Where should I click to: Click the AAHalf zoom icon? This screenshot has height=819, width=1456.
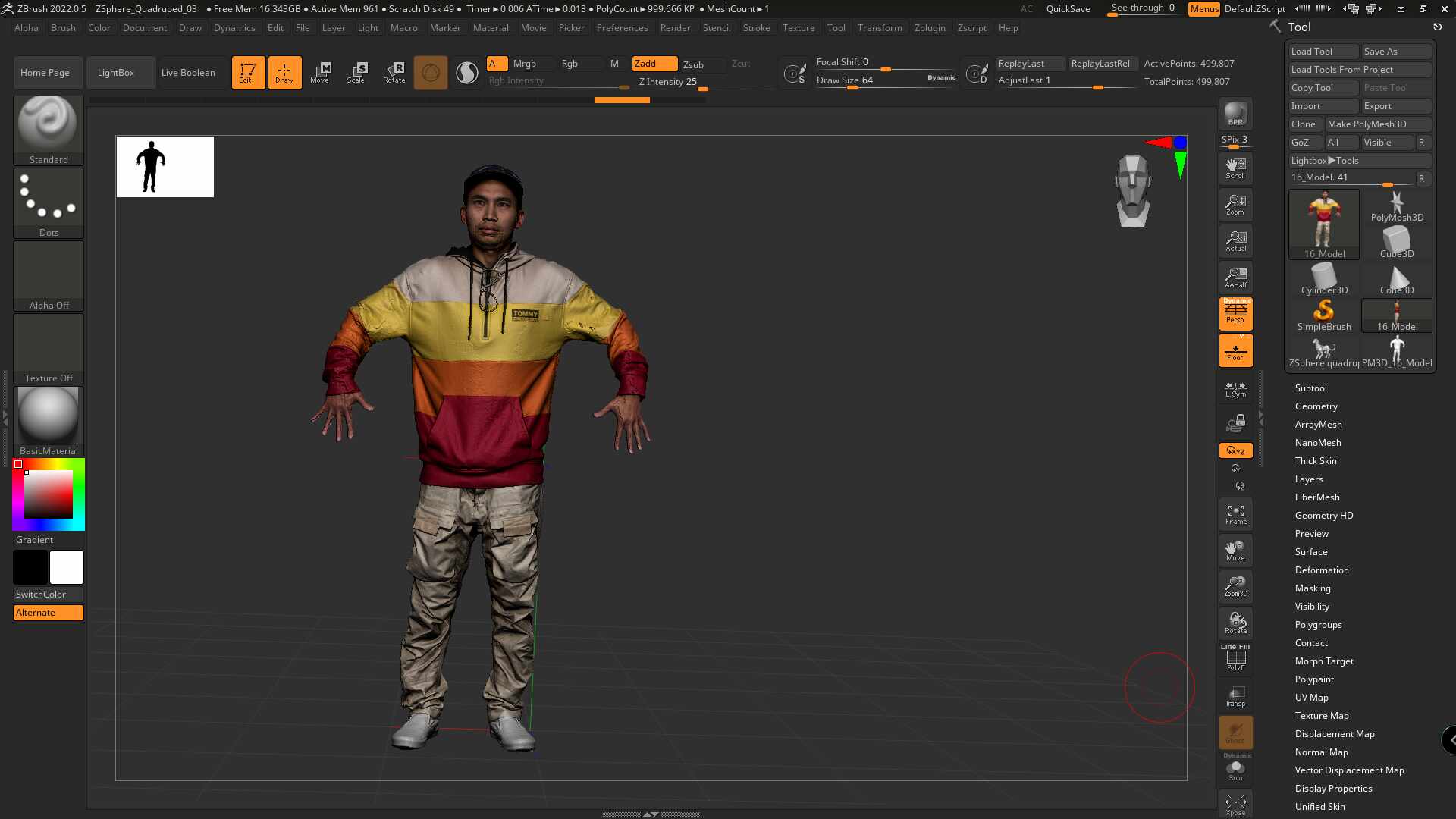click(x=1235, y=277)
